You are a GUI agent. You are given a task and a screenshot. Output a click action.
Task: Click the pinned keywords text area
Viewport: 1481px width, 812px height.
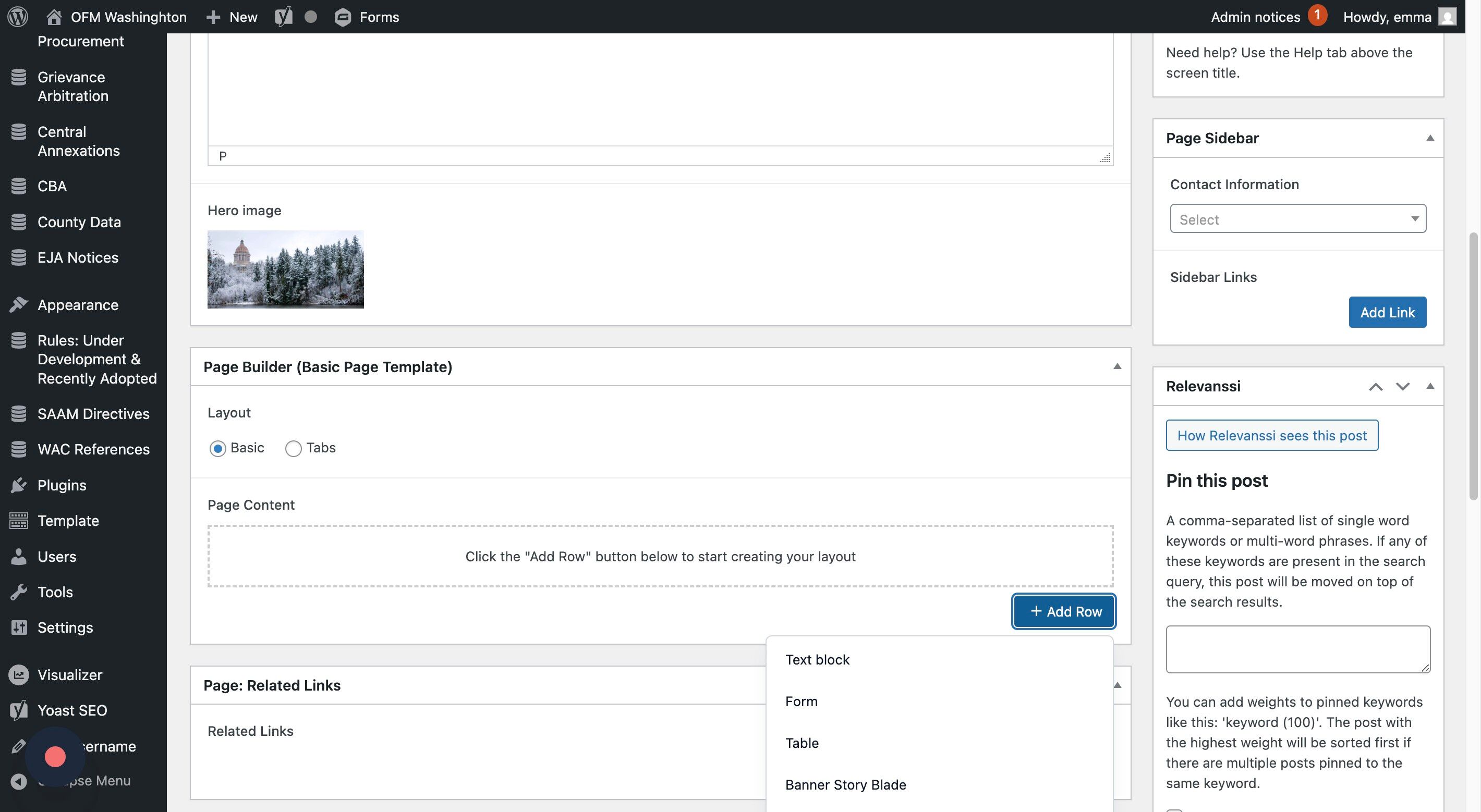[1297, 649]
